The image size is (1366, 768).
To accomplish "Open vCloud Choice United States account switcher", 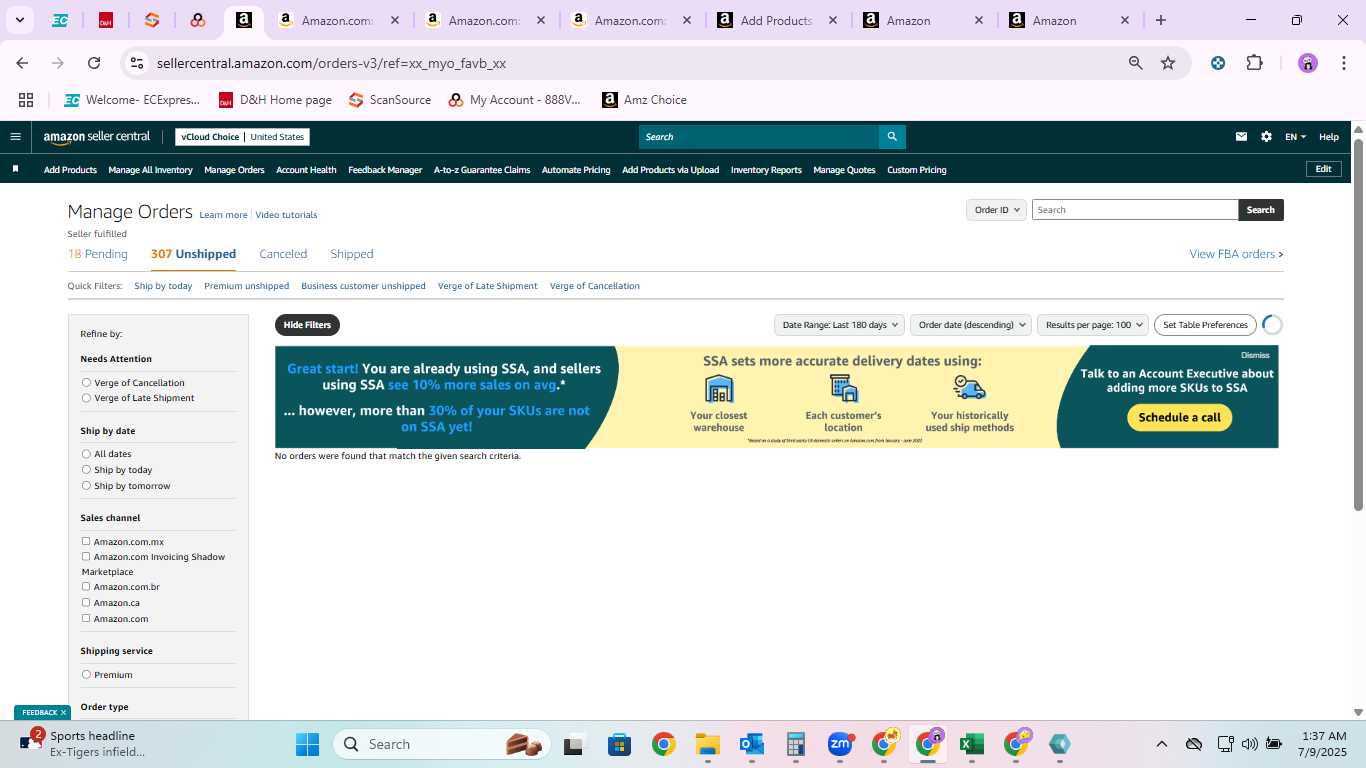I will (x=242, y=137).
